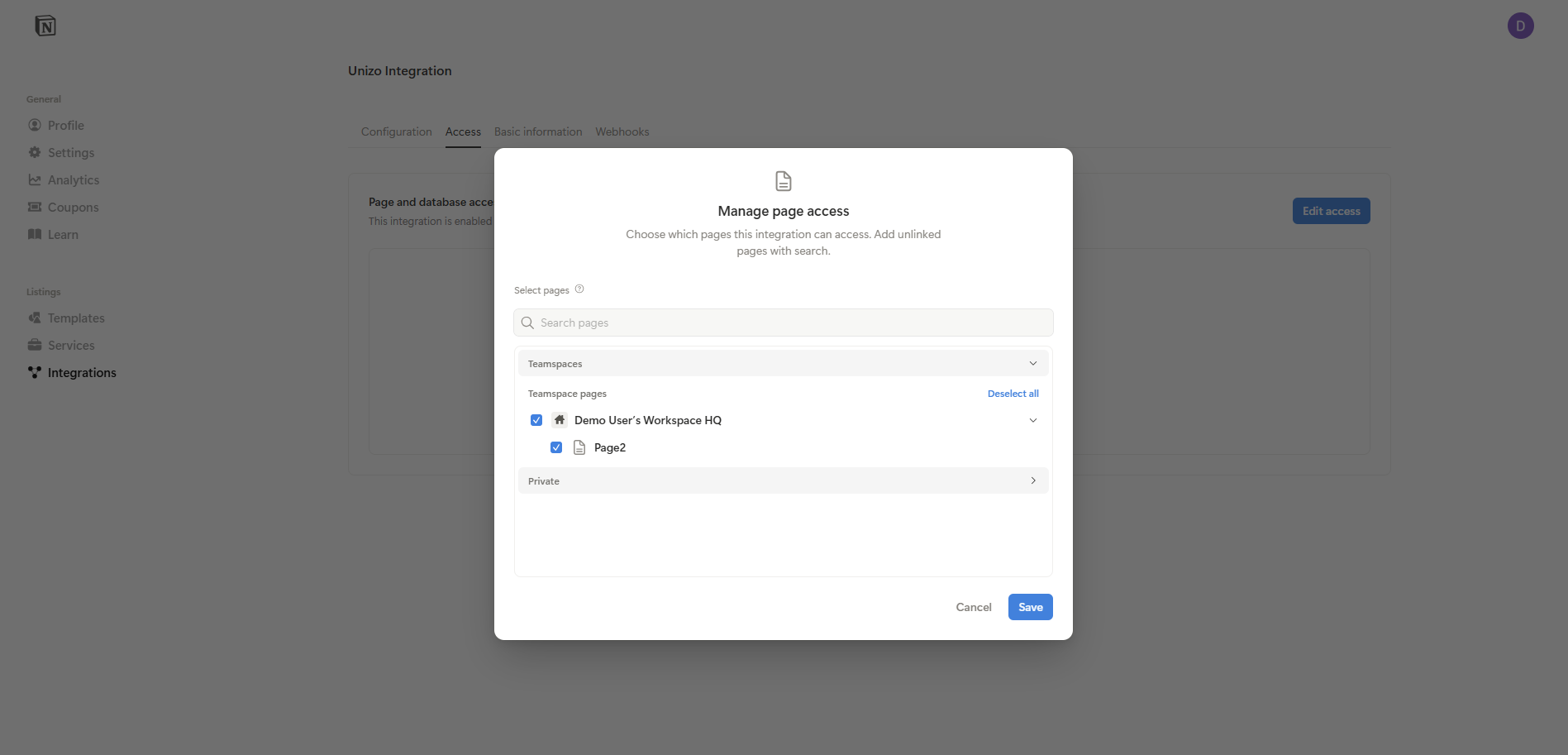Open the Analytics chart icon
The image size is (1568, 755).
click(x=34, y=179)
